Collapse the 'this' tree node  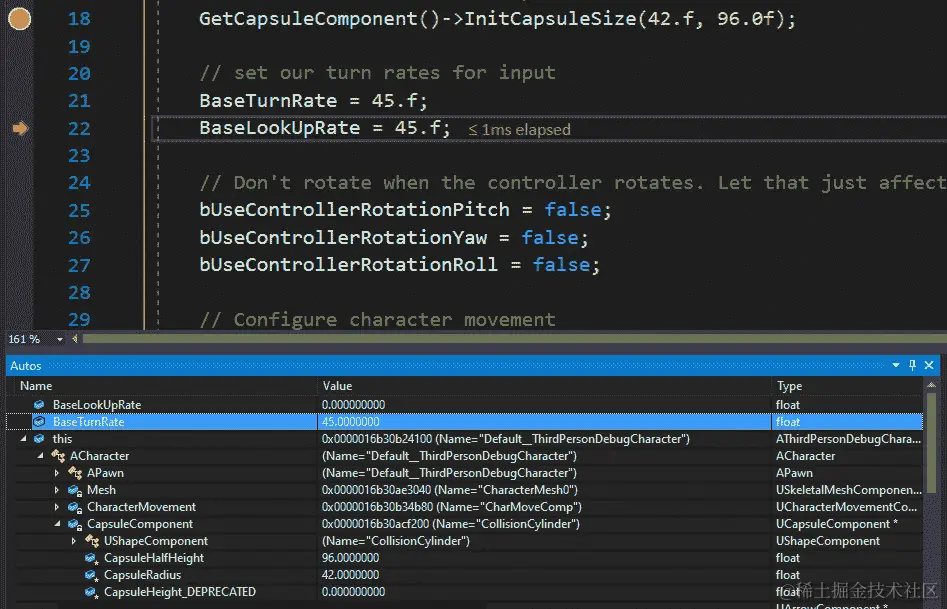coord(24,439)
